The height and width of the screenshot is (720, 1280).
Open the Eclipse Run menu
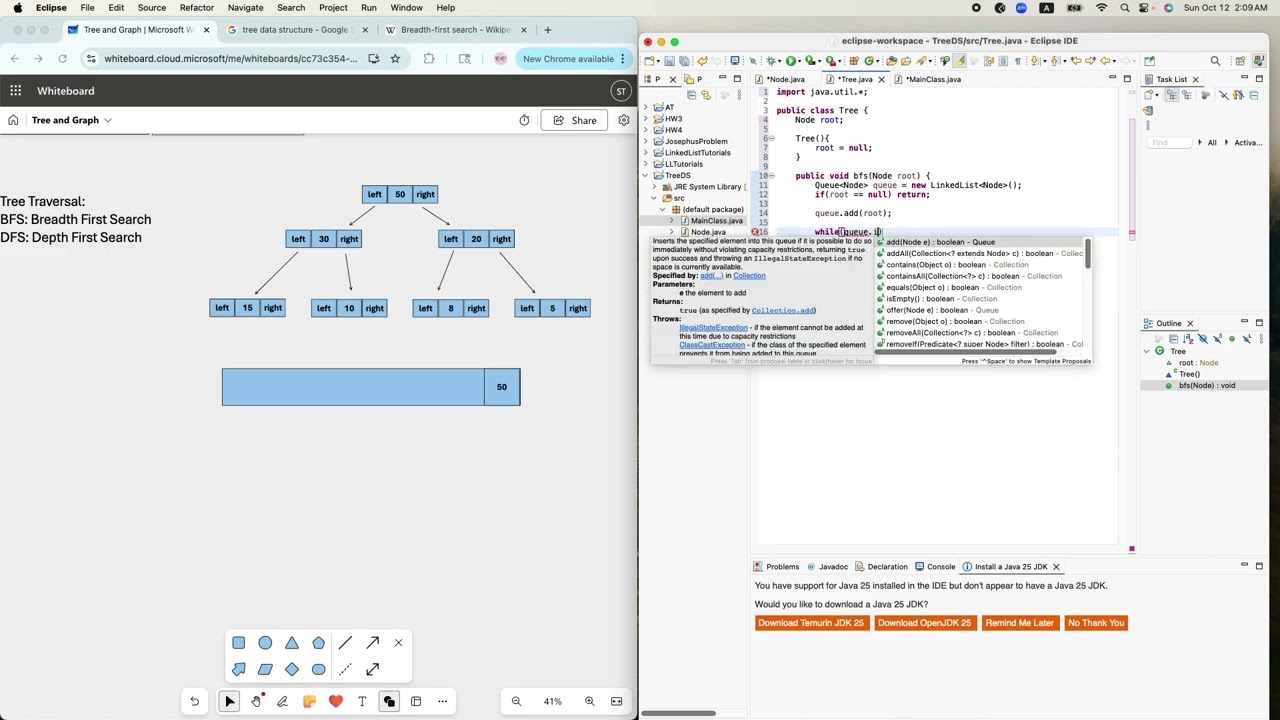click(x=369, y=8)
